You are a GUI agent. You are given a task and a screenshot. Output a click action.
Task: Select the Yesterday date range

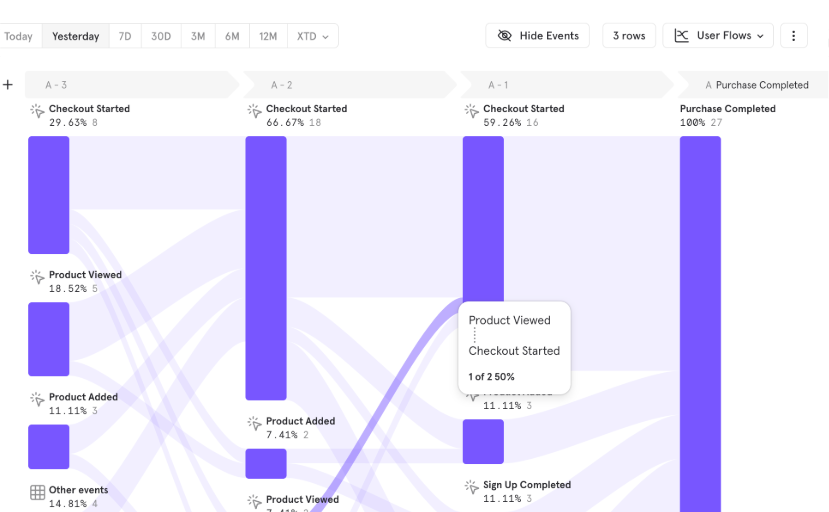click(x=76, y=36)
